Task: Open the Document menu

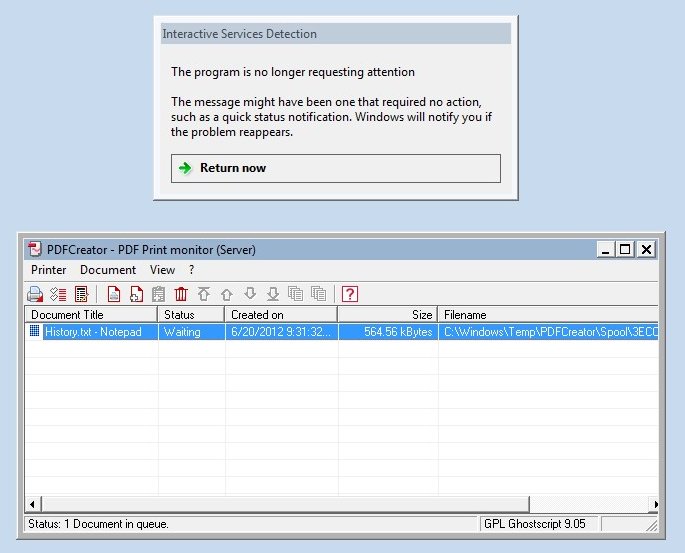Action: coord(108,270)
